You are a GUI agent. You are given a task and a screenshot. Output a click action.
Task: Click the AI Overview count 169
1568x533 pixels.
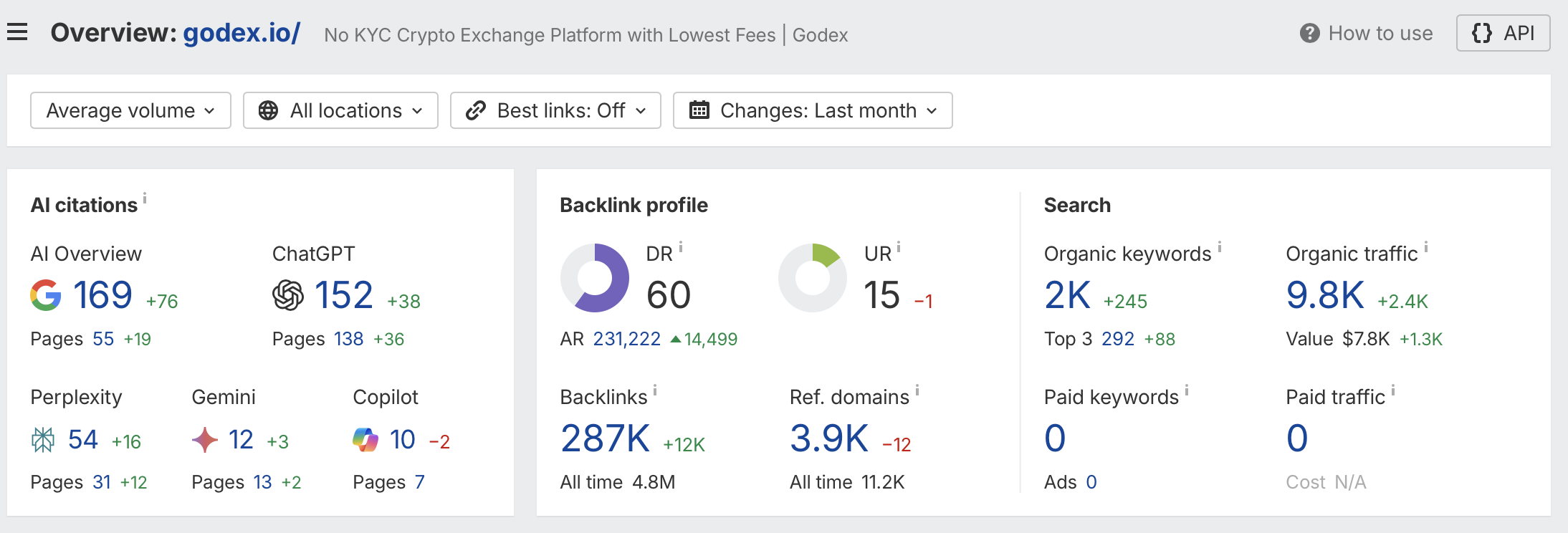coord(103,295)
